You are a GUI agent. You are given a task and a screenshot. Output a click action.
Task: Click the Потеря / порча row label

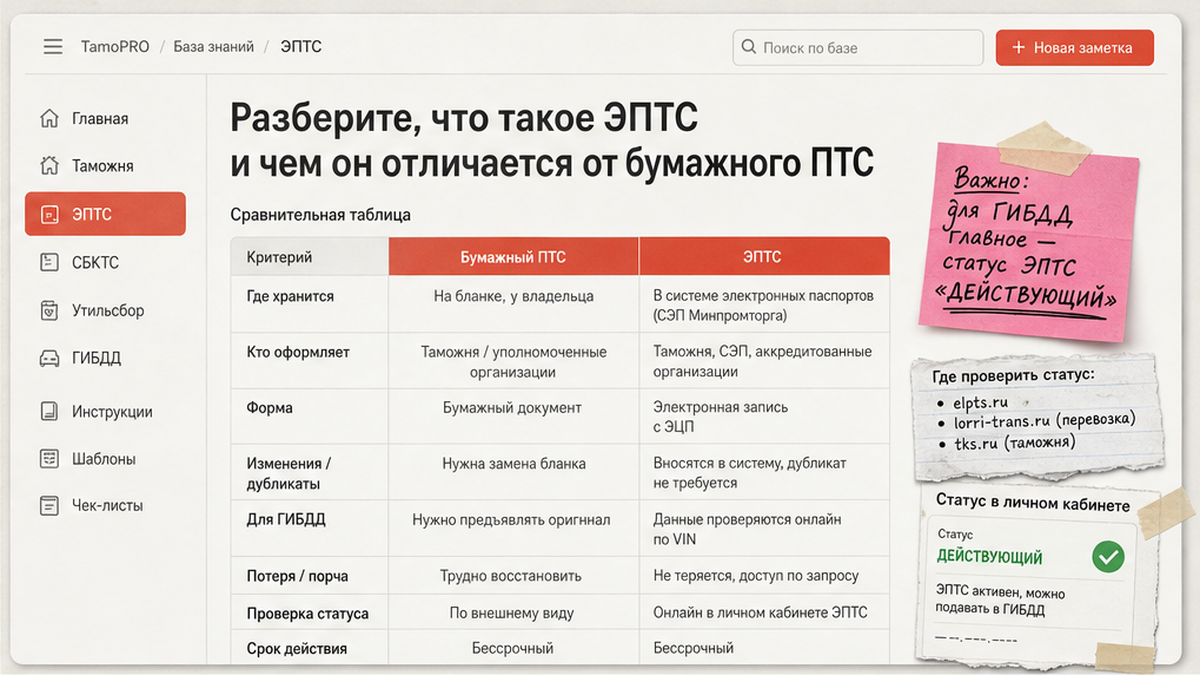297,576
